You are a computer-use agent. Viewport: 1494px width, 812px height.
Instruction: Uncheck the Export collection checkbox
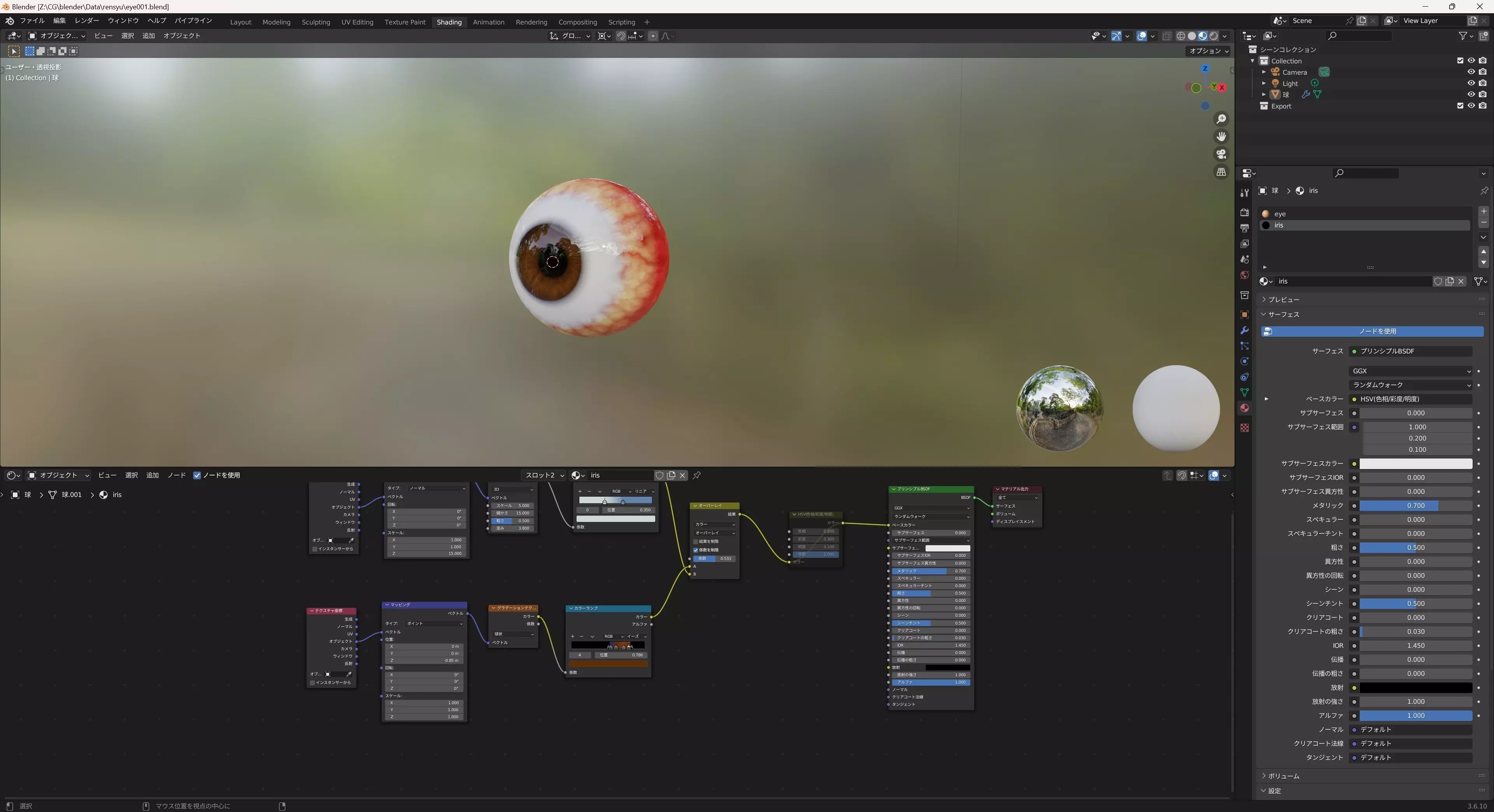point(1461,105)
